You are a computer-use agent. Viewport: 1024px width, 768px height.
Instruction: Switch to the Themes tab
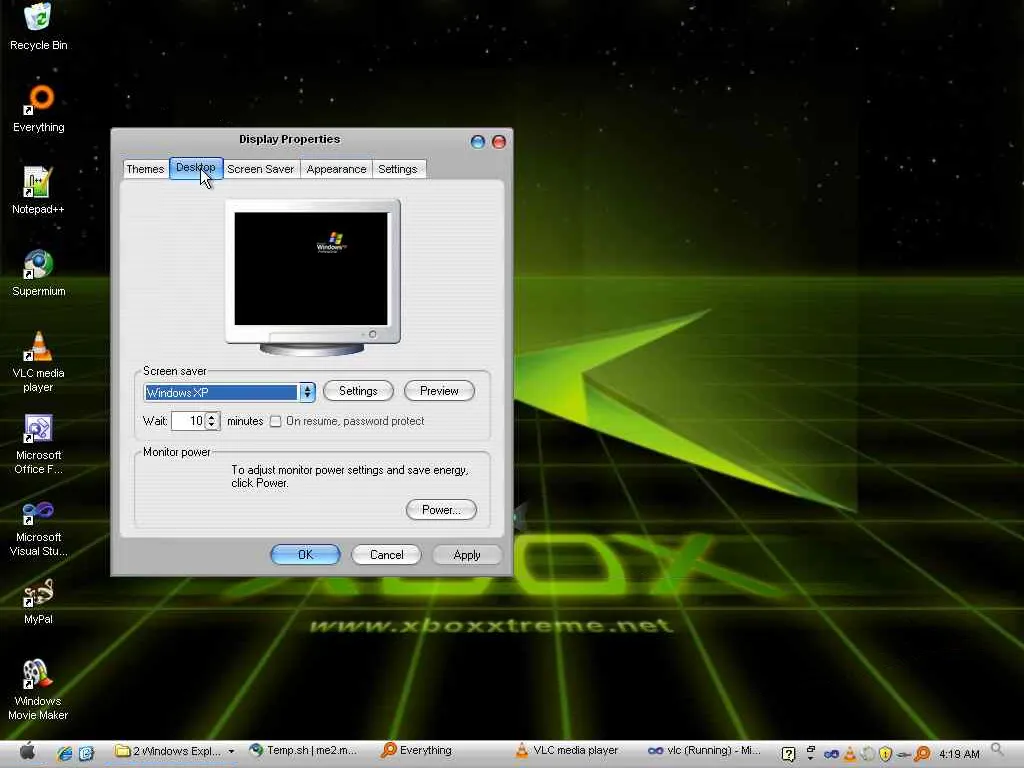tap(145, 169)
